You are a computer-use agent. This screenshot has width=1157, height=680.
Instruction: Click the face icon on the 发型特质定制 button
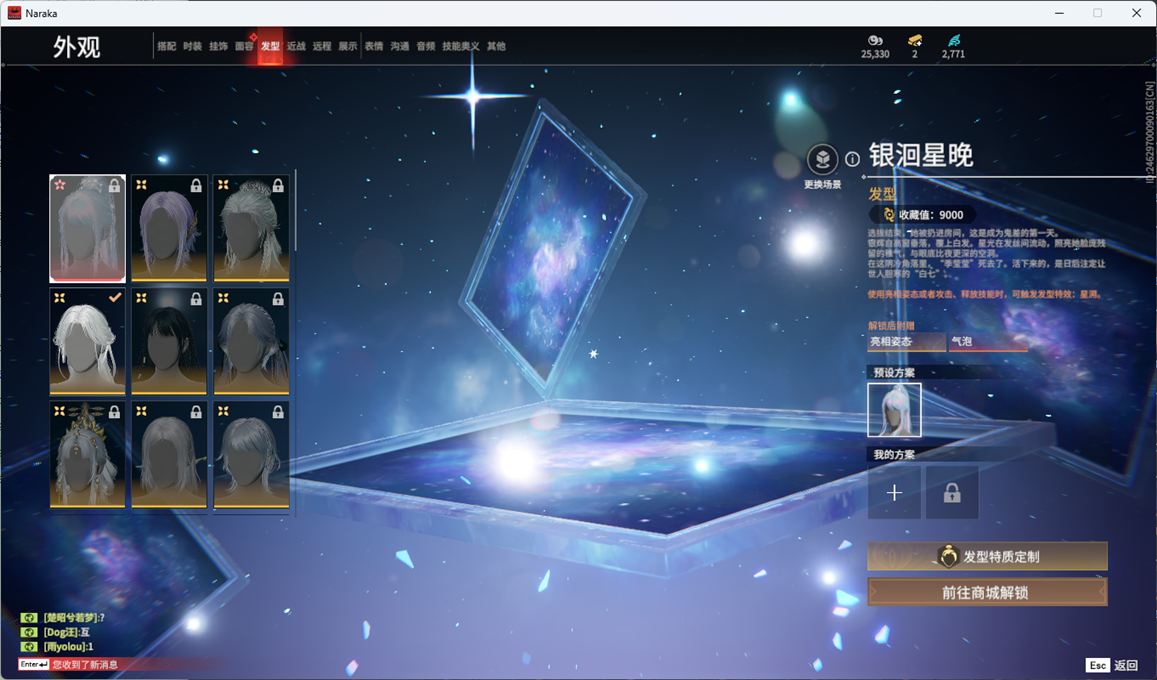(947, 557)
